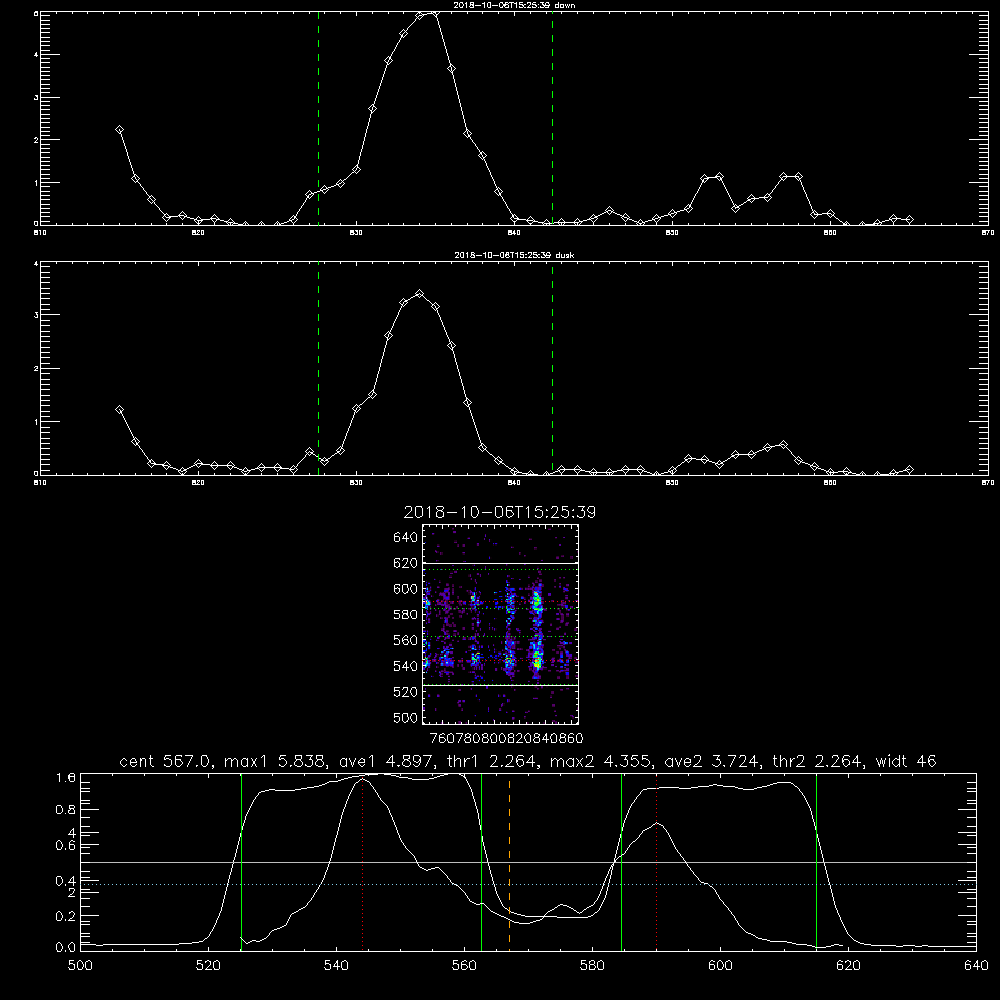Click the heatmap y-axis label "540"
The width and height of the screenshot is (1000, 1000).
pyautogui.click(x=405, y=666)
